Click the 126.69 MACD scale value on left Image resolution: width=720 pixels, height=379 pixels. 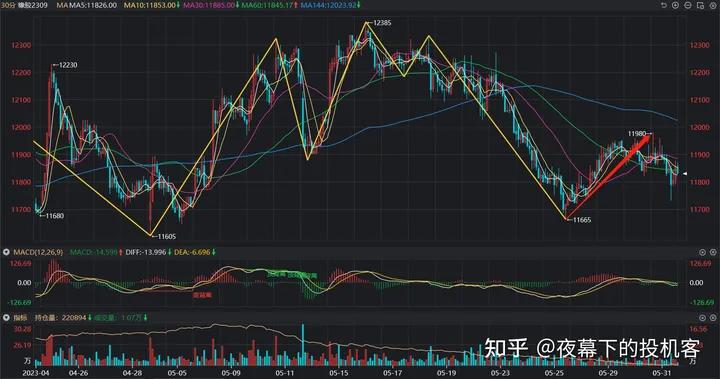tap(21, 263)
